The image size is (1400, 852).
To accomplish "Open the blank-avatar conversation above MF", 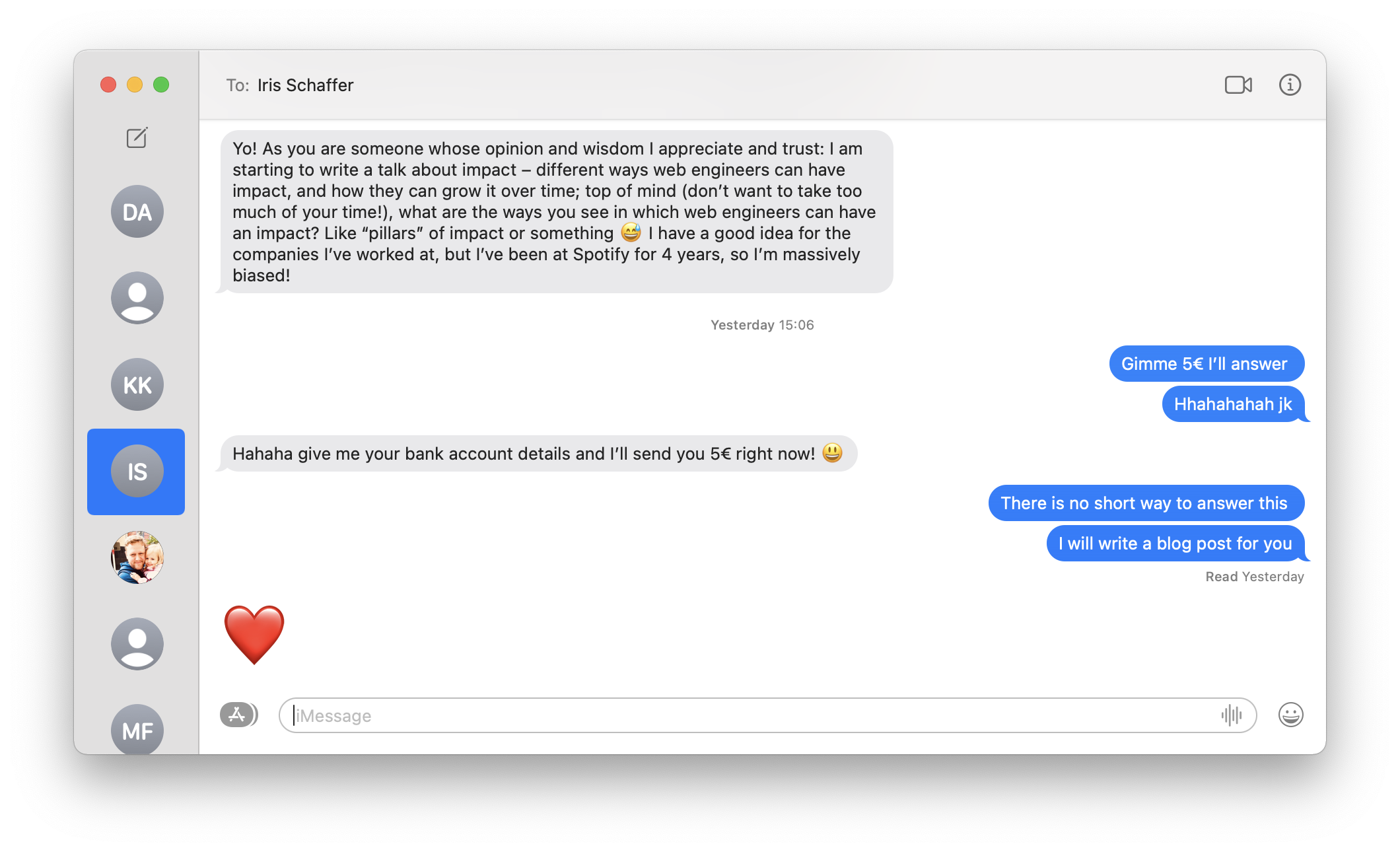I will pos(137,644).
